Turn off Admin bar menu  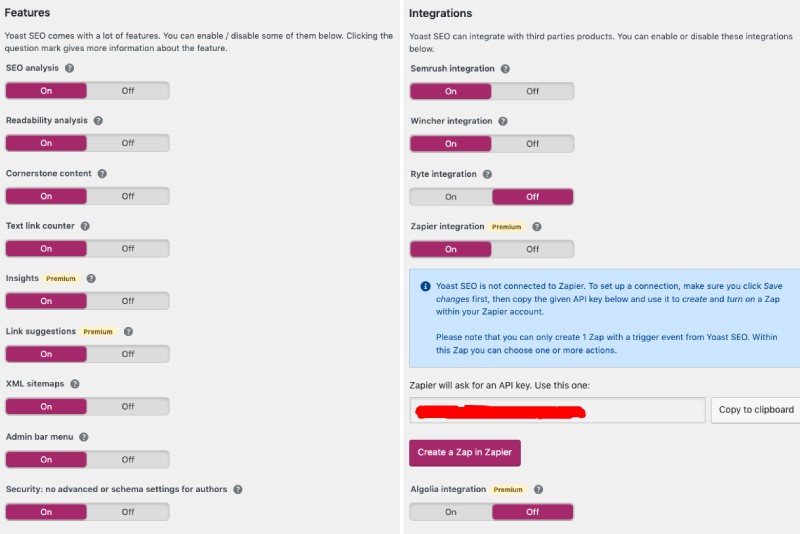coord(128,460)
